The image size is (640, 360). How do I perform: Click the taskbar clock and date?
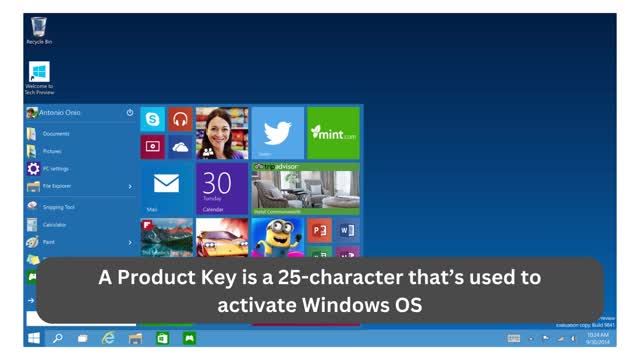(x=598, y=338)
